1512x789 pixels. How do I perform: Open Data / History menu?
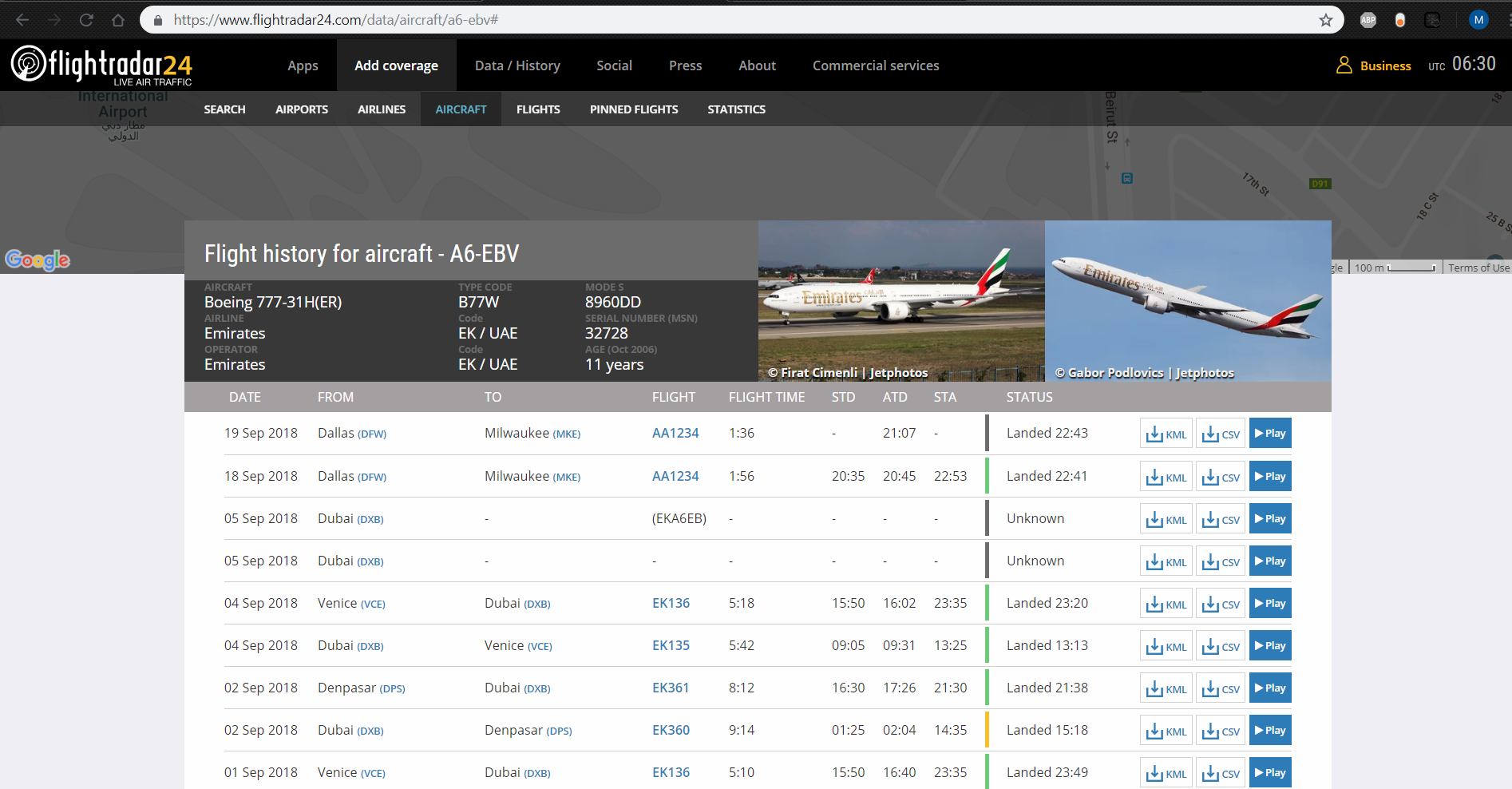click(x=517, y=65)
